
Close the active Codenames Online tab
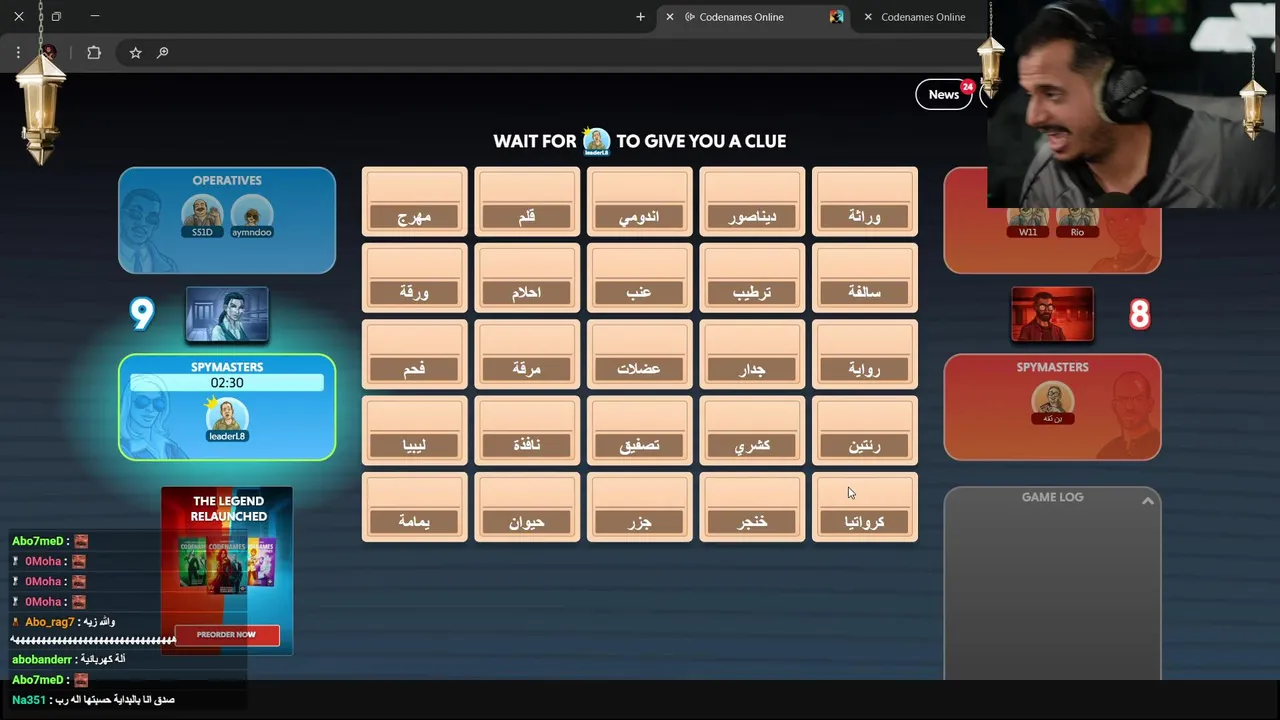pos(670,17)
